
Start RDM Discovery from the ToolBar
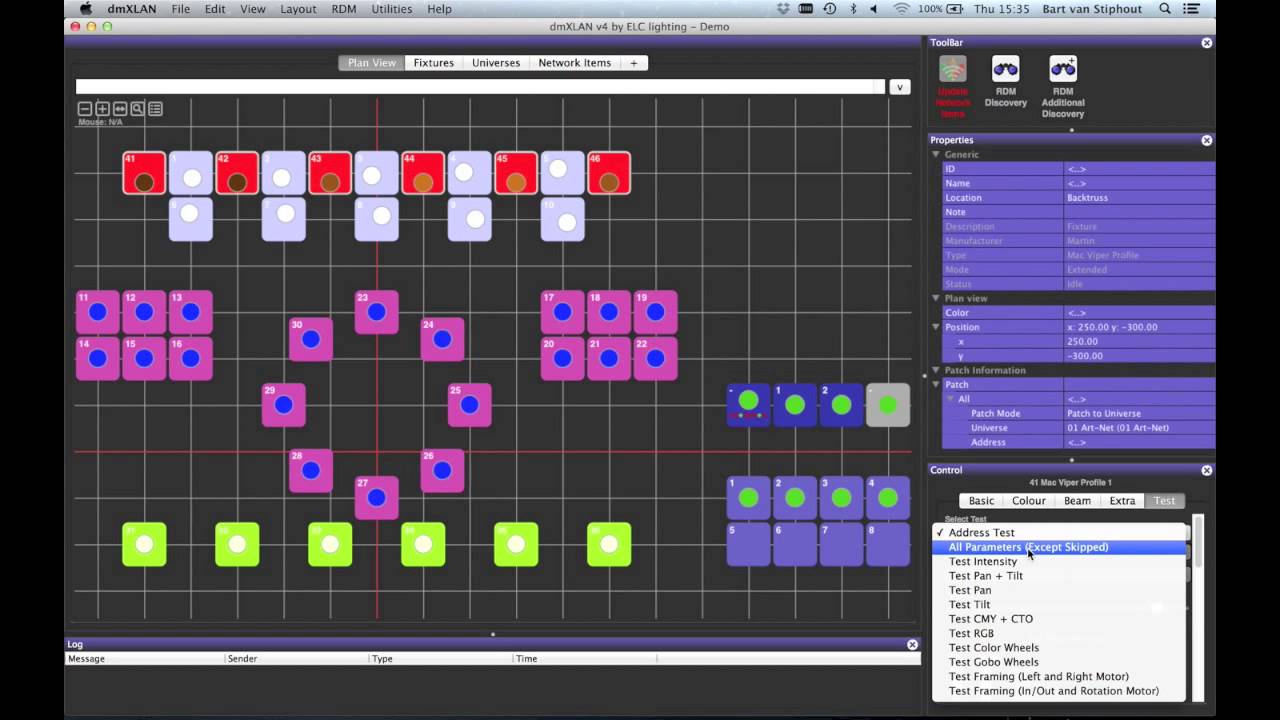coord(1005,81)
